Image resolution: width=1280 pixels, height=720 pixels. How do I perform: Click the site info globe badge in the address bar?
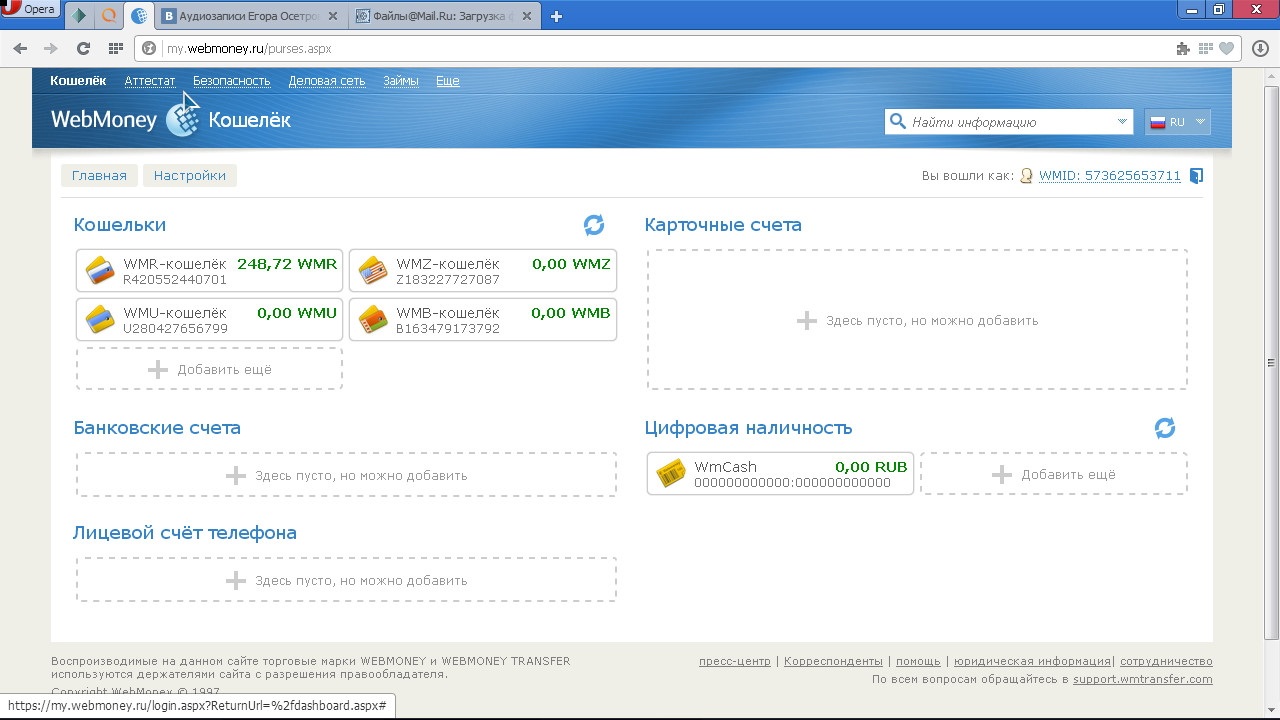[x=150, y=48]
